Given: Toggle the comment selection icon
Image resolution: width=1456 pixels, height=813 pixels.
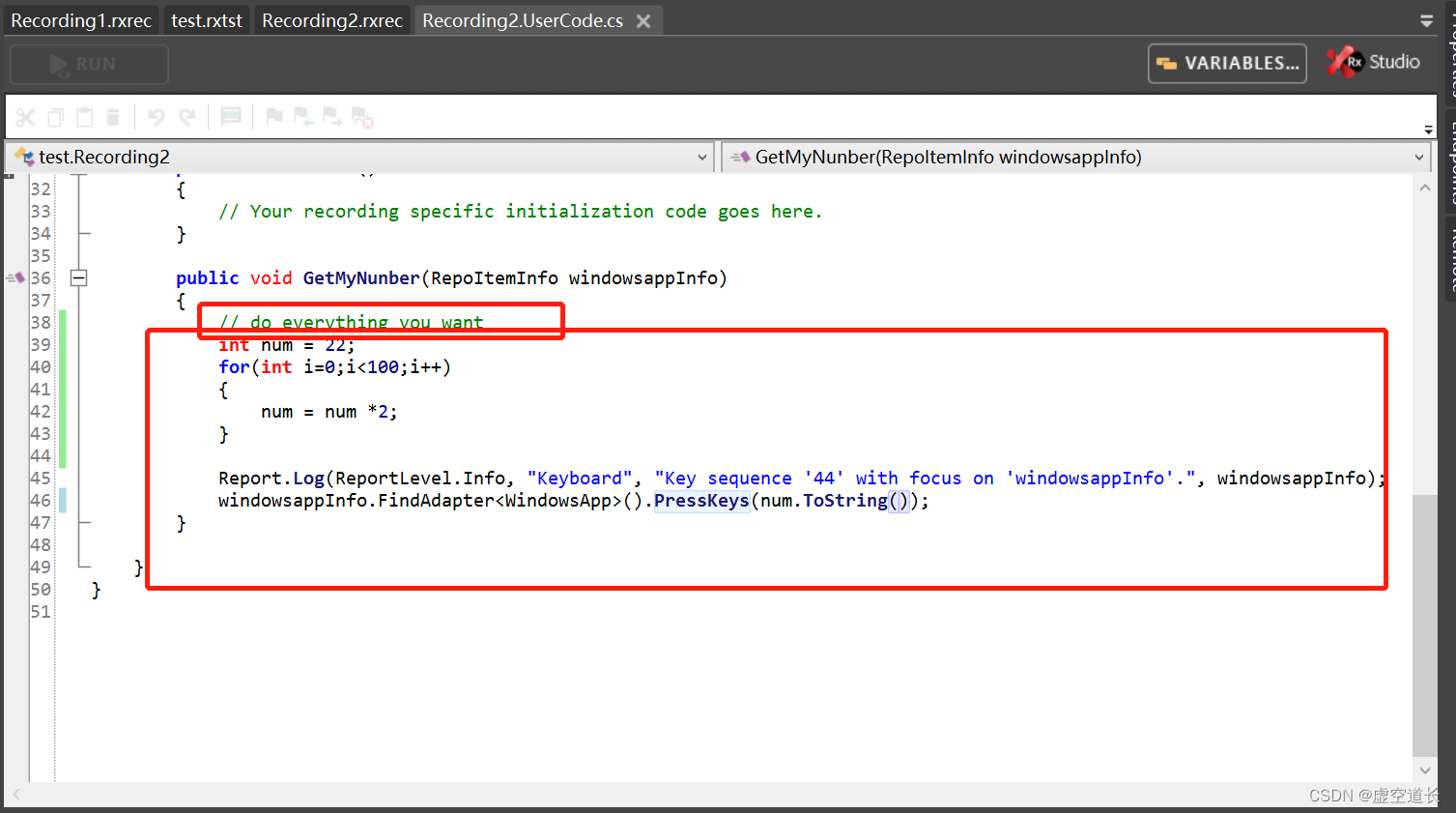Looking at the screenshot, I should click(x=230, y=117).
